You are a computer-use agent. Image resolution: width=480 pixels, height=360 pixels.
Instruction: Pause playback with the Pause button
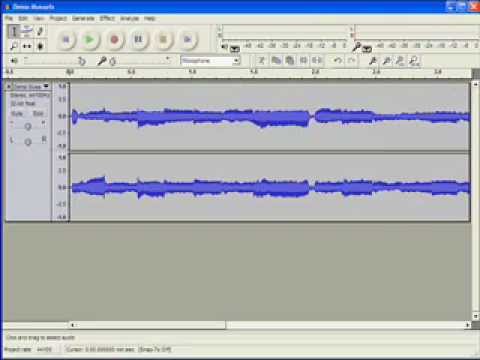tap(138, 40)
